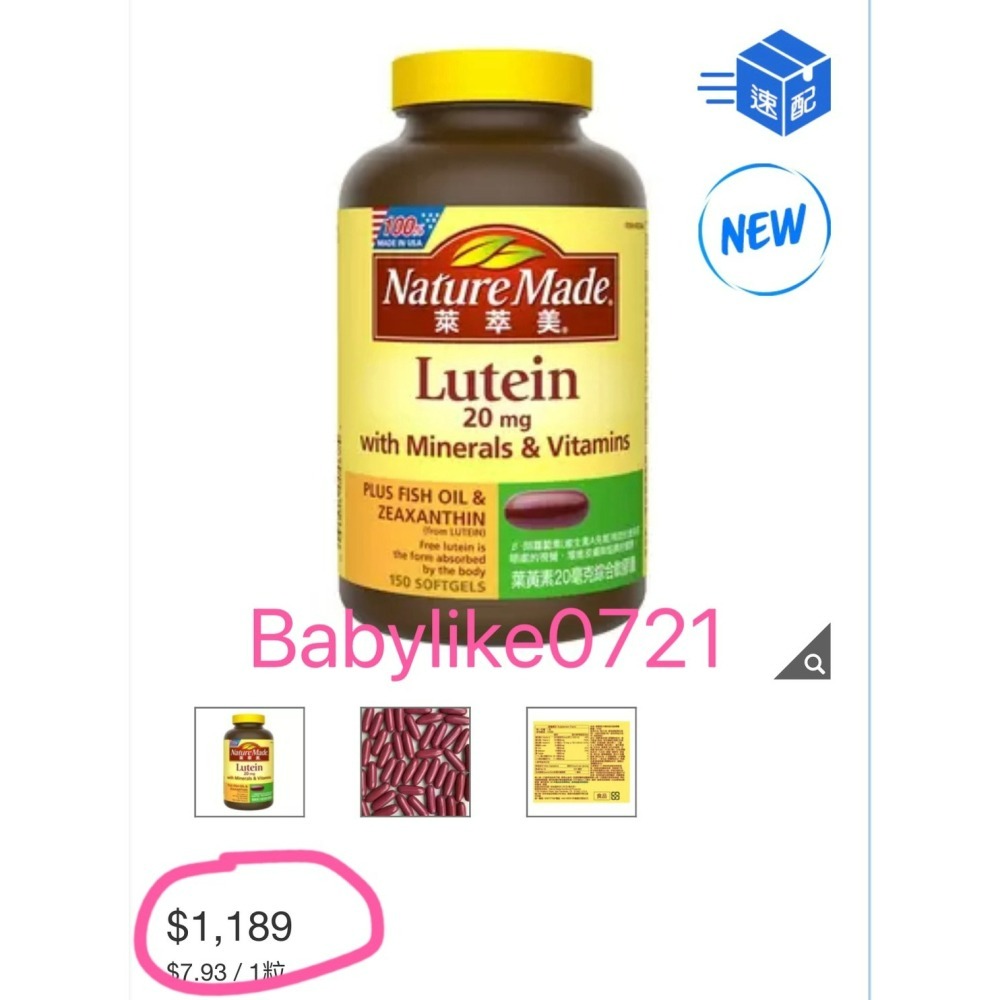Click the yellow bottle cap
The image size is (1000, 1000).
point(492,82)
